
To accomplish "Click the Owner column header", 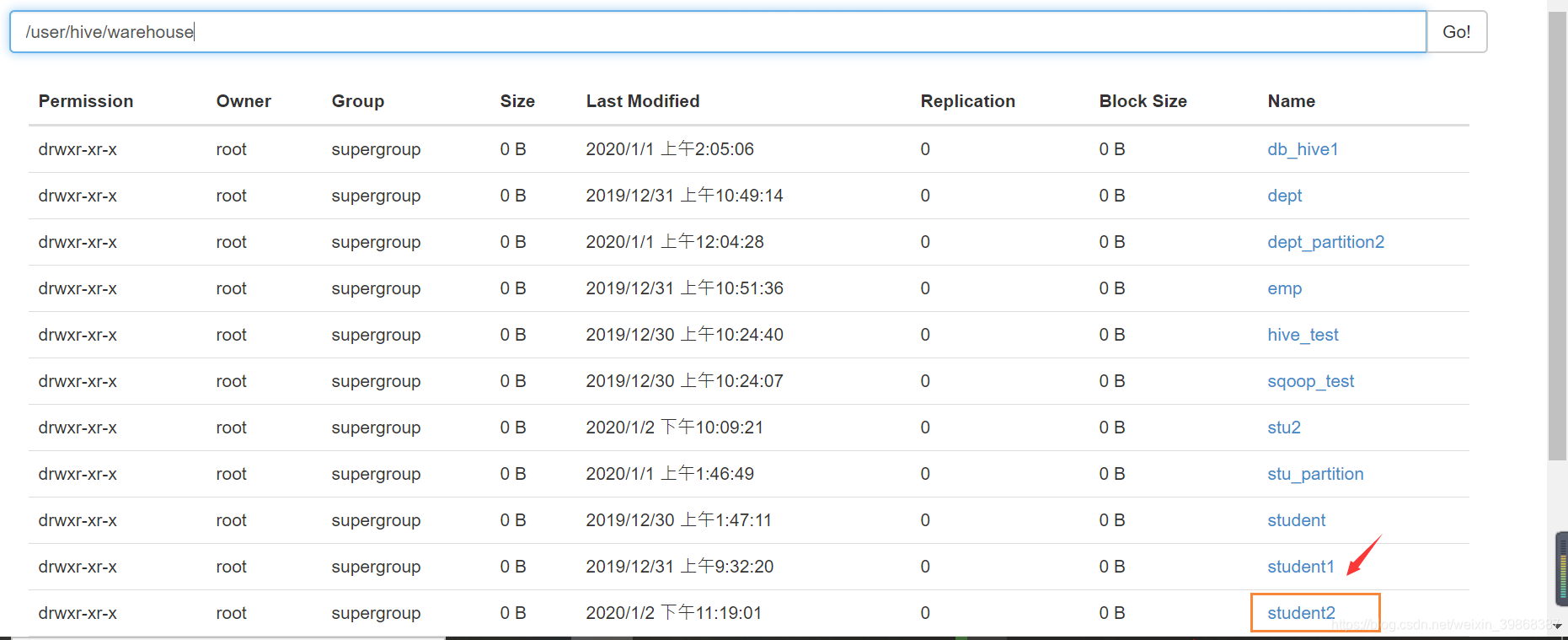I will coord(243,101).
